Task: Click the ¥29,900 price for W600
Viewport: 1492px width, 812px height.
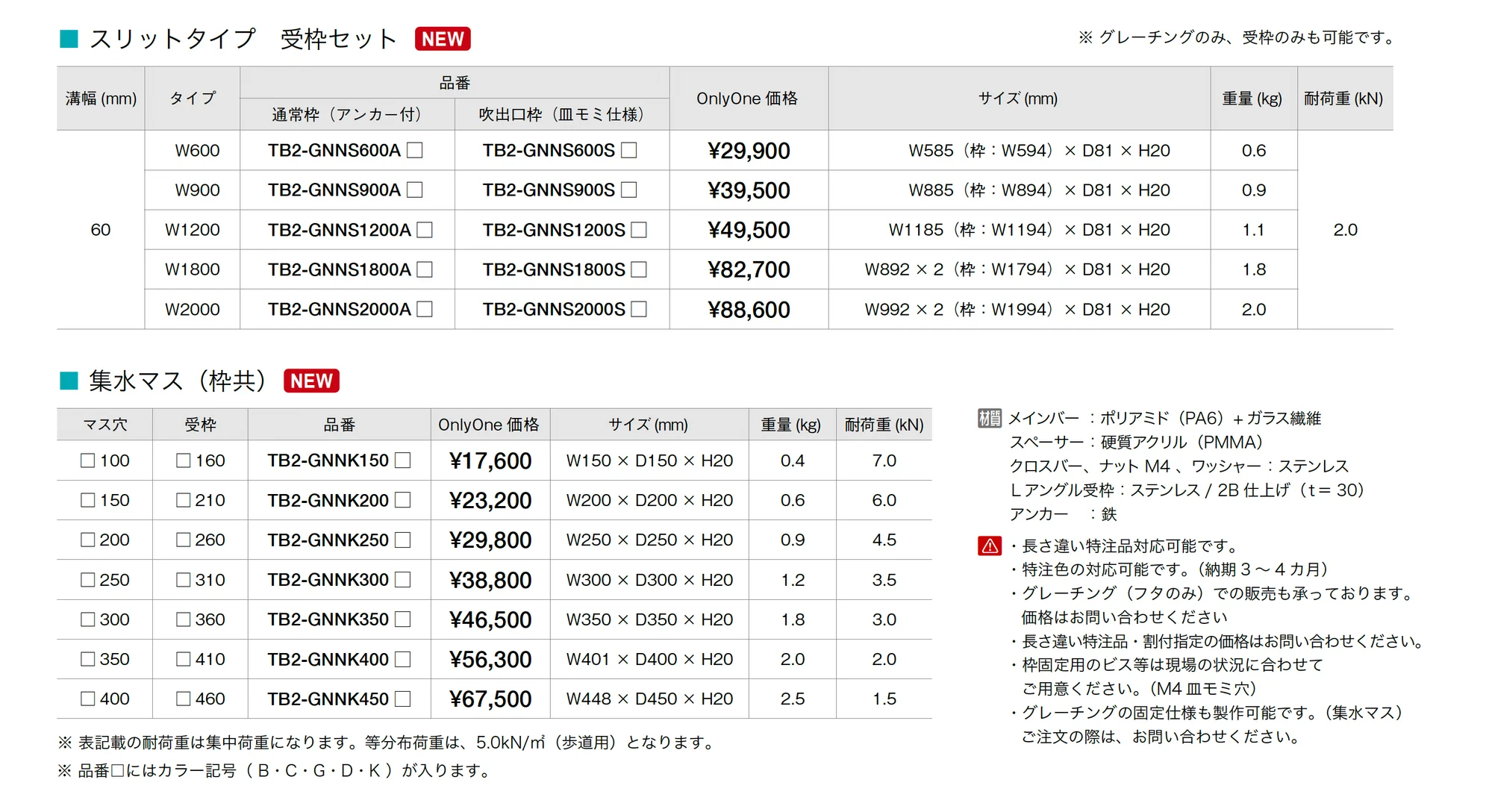Action: pos(749,151)
